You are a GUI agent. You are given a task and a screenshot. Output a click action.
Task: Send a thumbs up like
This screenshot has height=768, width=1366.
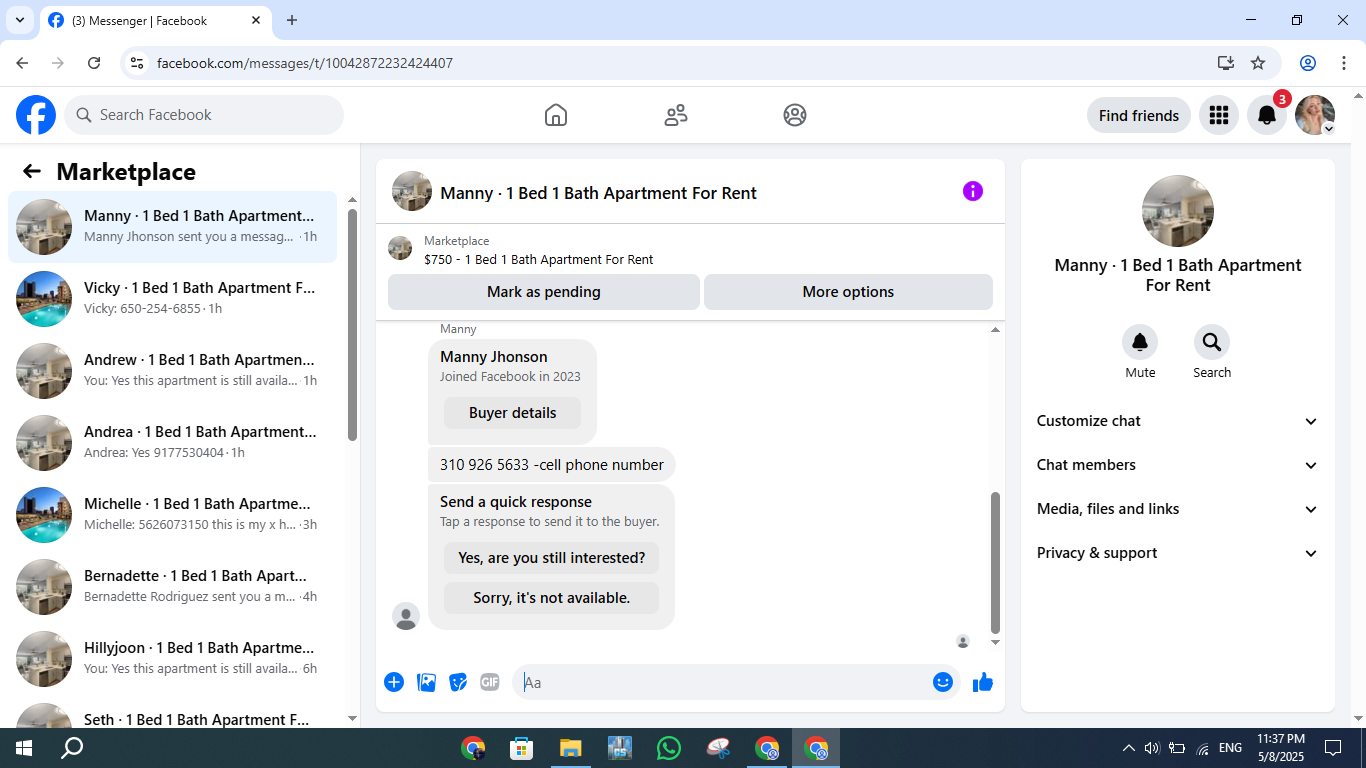tap(983, 682)
